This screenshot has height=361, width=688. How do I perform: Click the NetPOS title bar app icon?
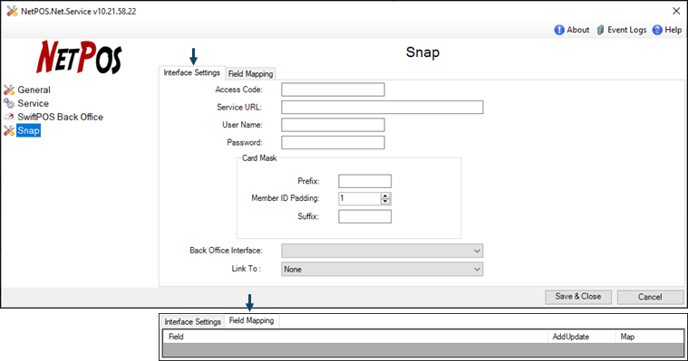[x=12, y=11]
